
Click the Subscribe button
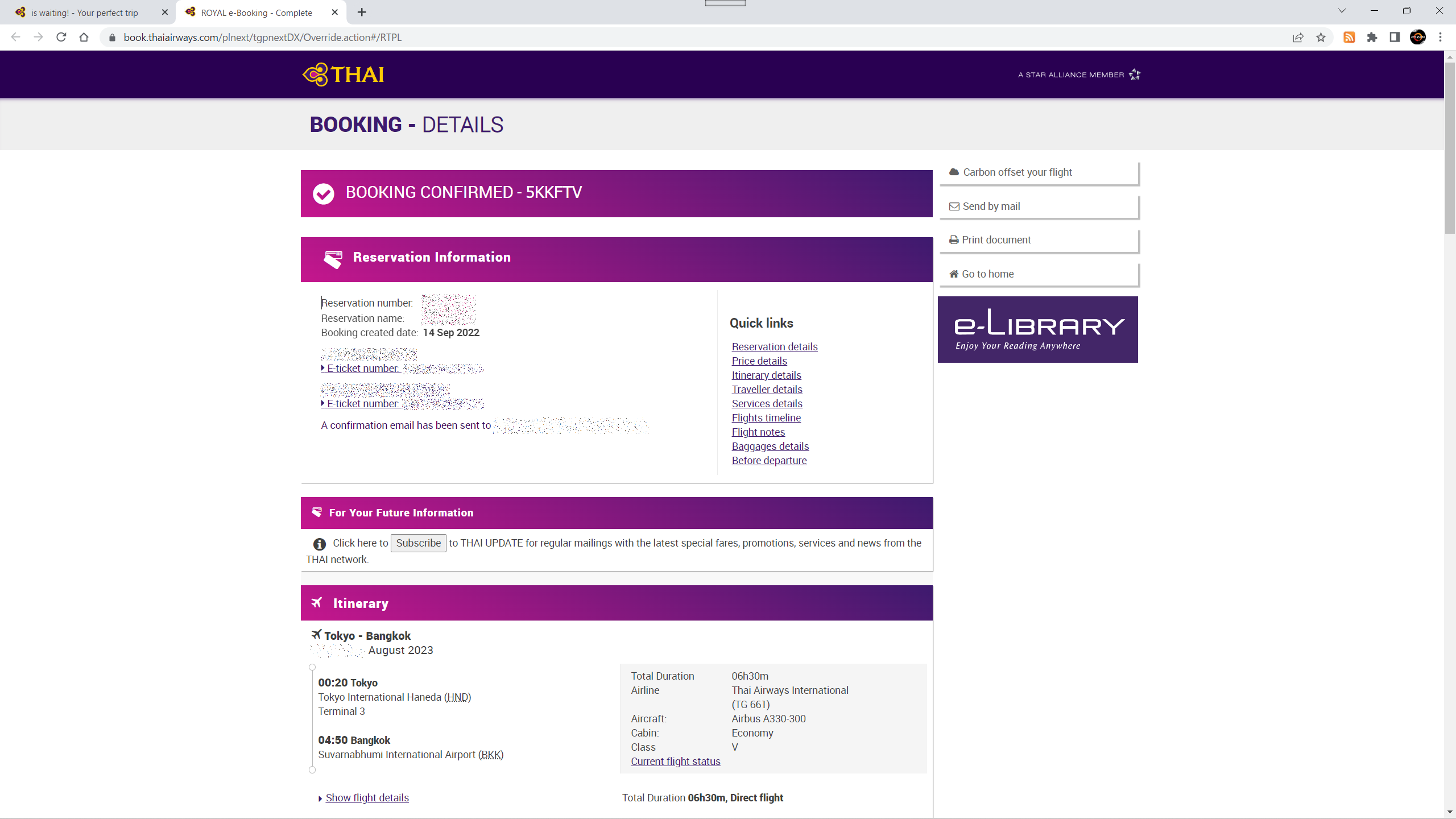(418, 543)
